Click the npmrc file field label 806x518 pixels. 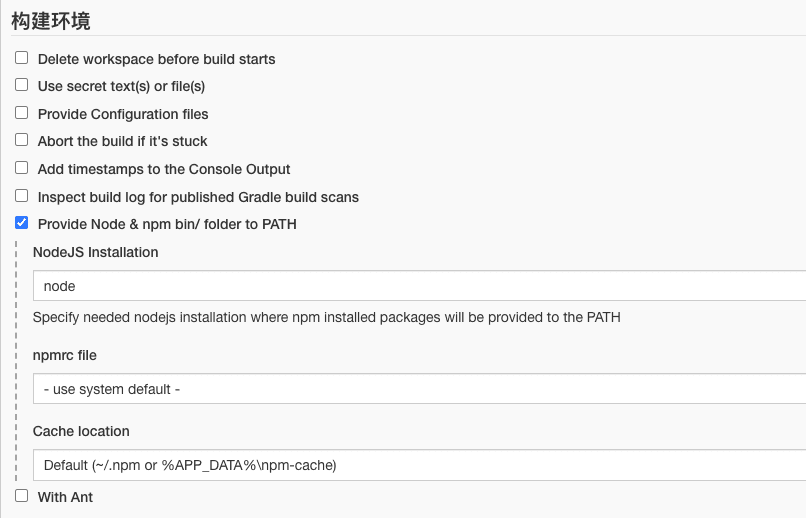[x=65, y=356]
